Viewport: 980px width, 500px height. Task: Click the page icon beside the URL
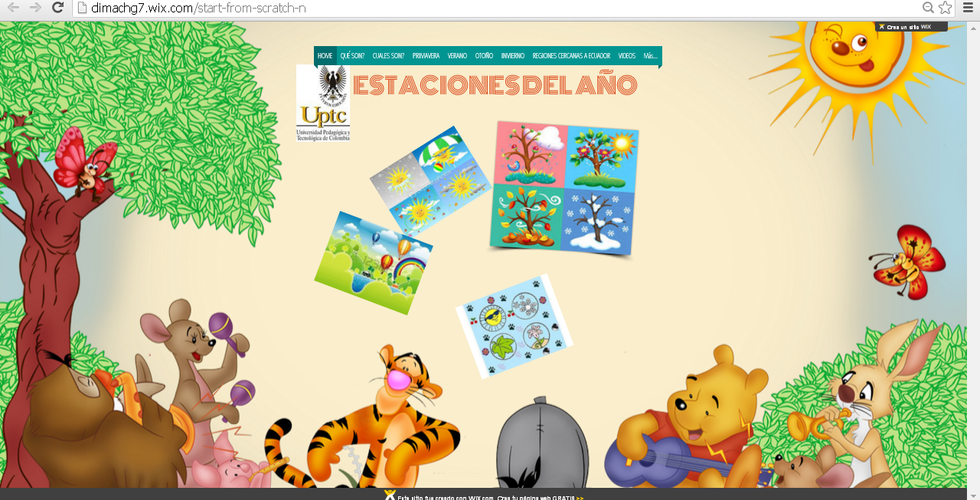point(82,8)
